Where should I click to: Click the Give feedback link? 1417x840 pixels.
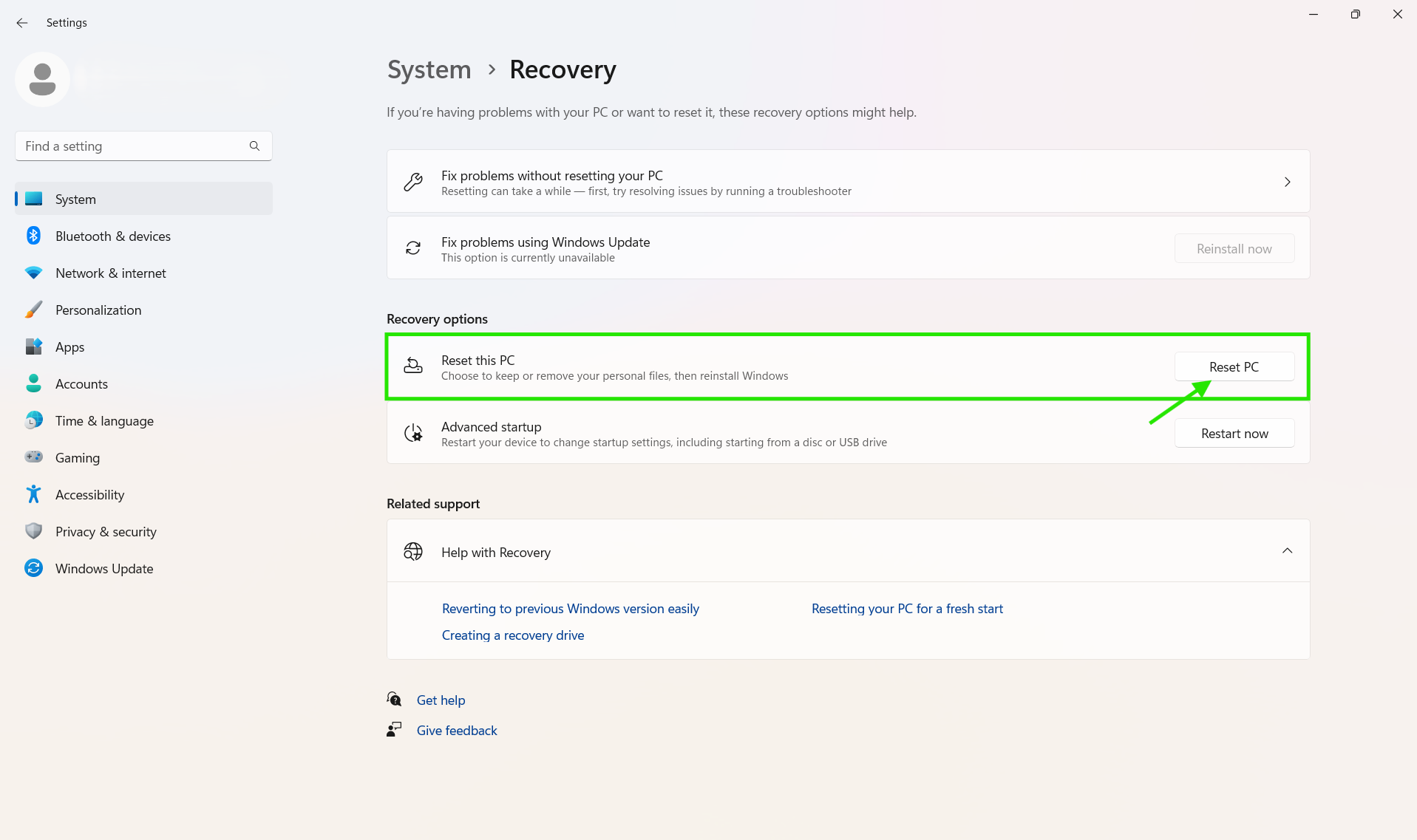tap(457, 730)
